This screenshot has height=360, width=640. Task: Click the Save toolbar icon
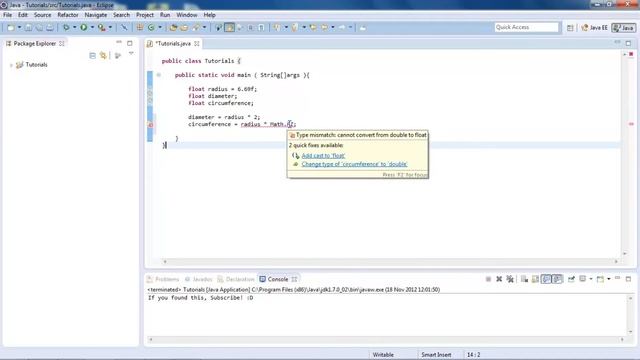28,28
